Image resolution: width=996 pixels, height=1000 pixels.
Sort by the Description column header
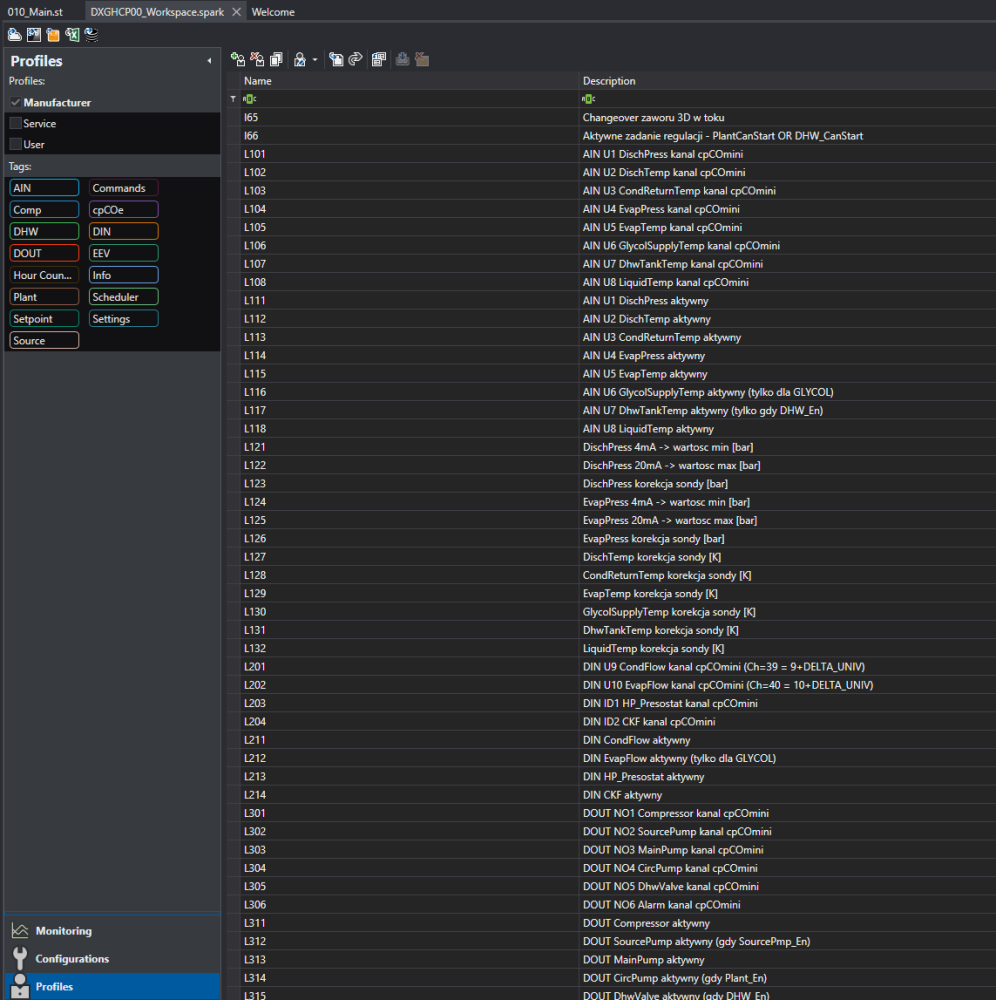pyautogui.click(x=787, y=81)
